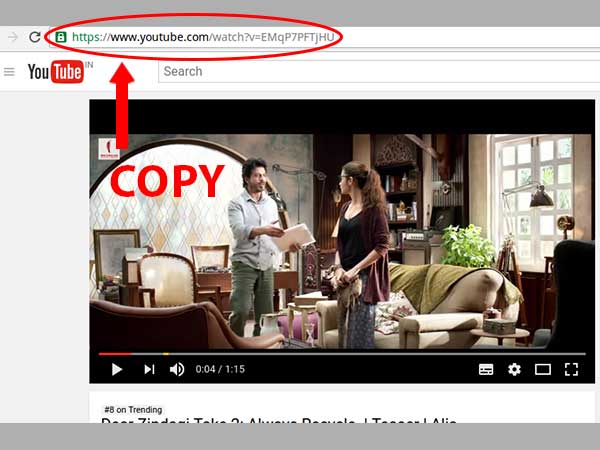
Task: Click the green secure lock icon
Action: coord(61,37)
